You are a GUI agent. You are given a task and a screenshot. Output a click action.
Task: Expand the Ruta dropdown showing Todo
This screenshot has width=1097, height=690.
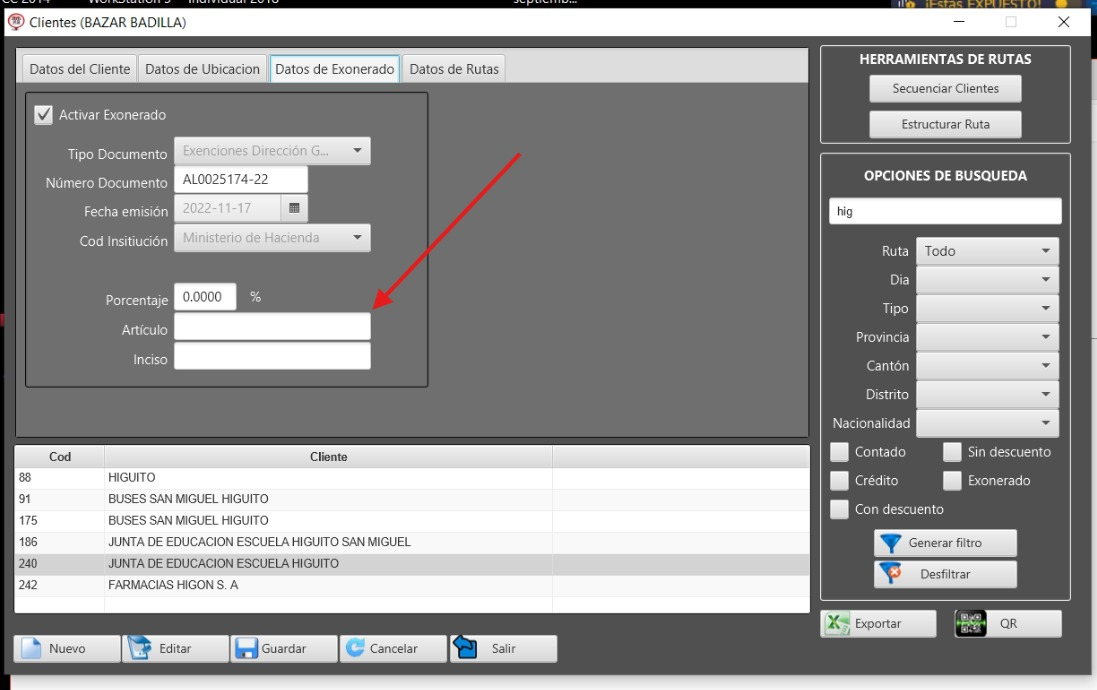[987, 252]
